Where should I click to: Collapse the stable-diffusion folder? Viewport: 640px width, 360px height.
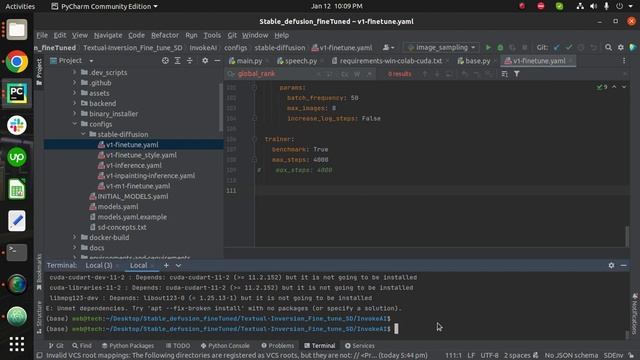pos(83,134)
